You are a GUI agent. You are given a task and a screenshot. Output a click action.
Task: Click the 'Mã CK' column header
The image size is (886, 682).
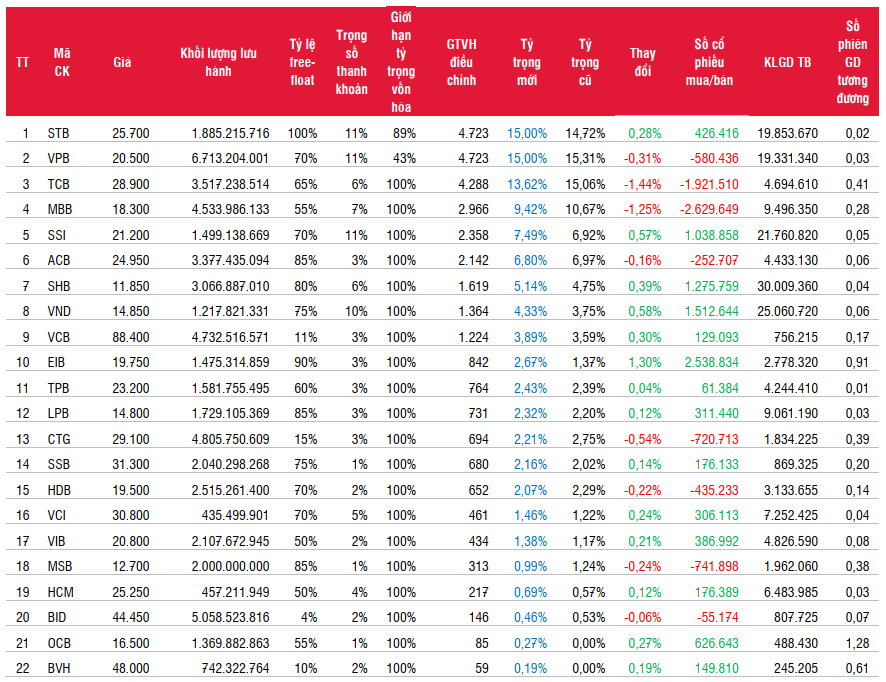coord(62,62)
